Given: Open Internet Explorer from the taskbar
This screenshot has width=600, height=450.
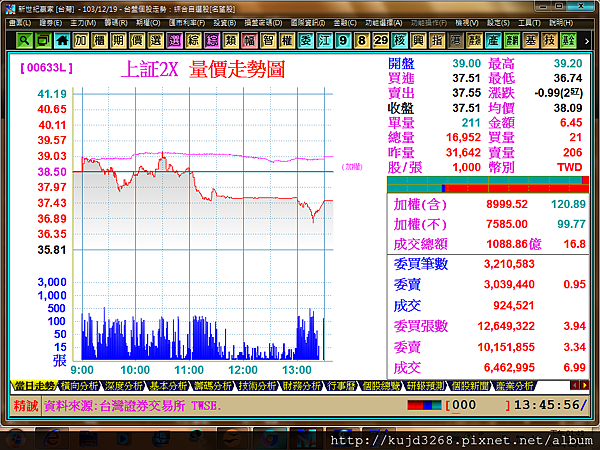Looking at the screenshot, I should pos(52,438).
